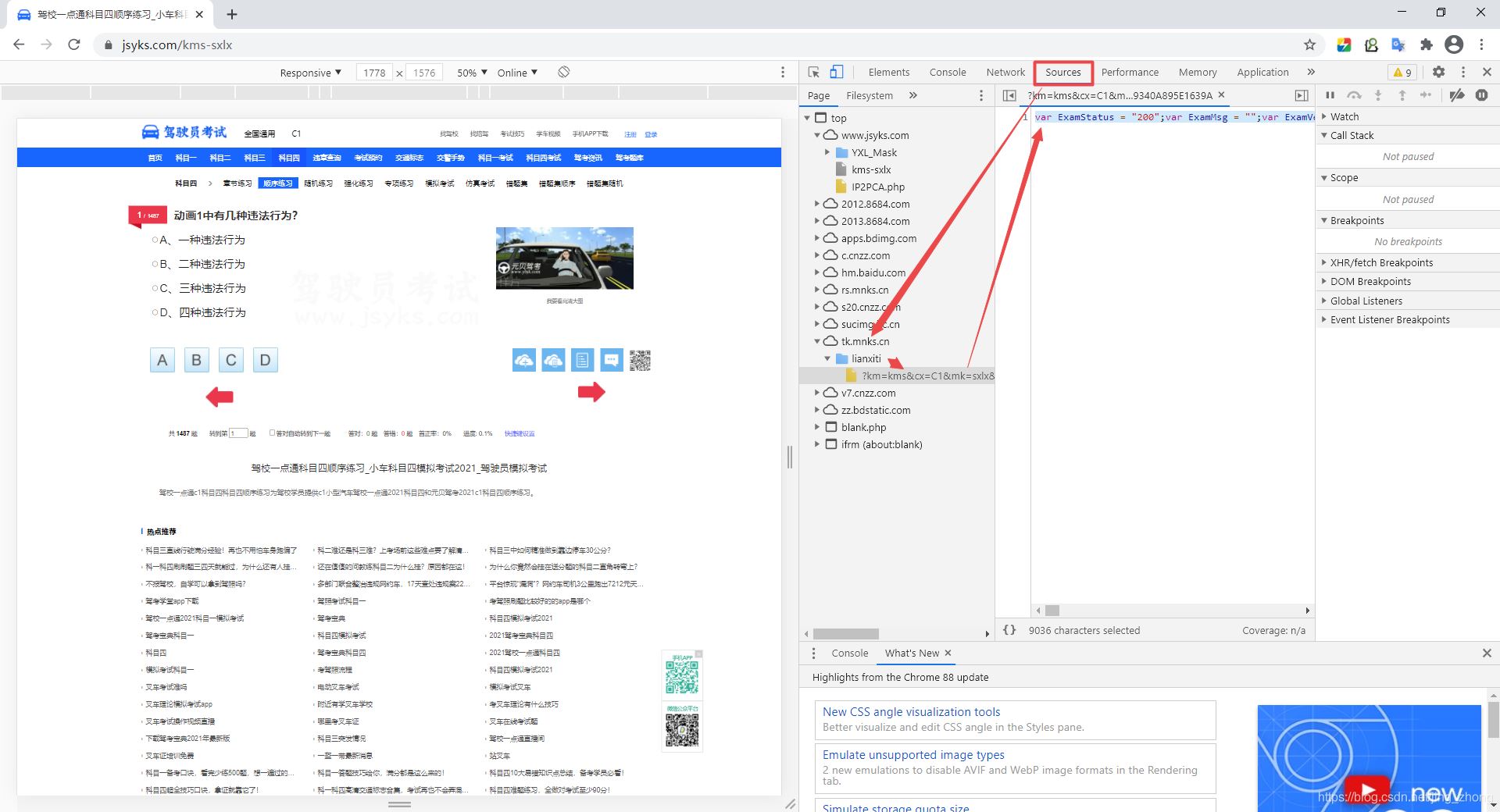Select answer option C radio button
This screenshot has width=1500, height=812.
155,289
